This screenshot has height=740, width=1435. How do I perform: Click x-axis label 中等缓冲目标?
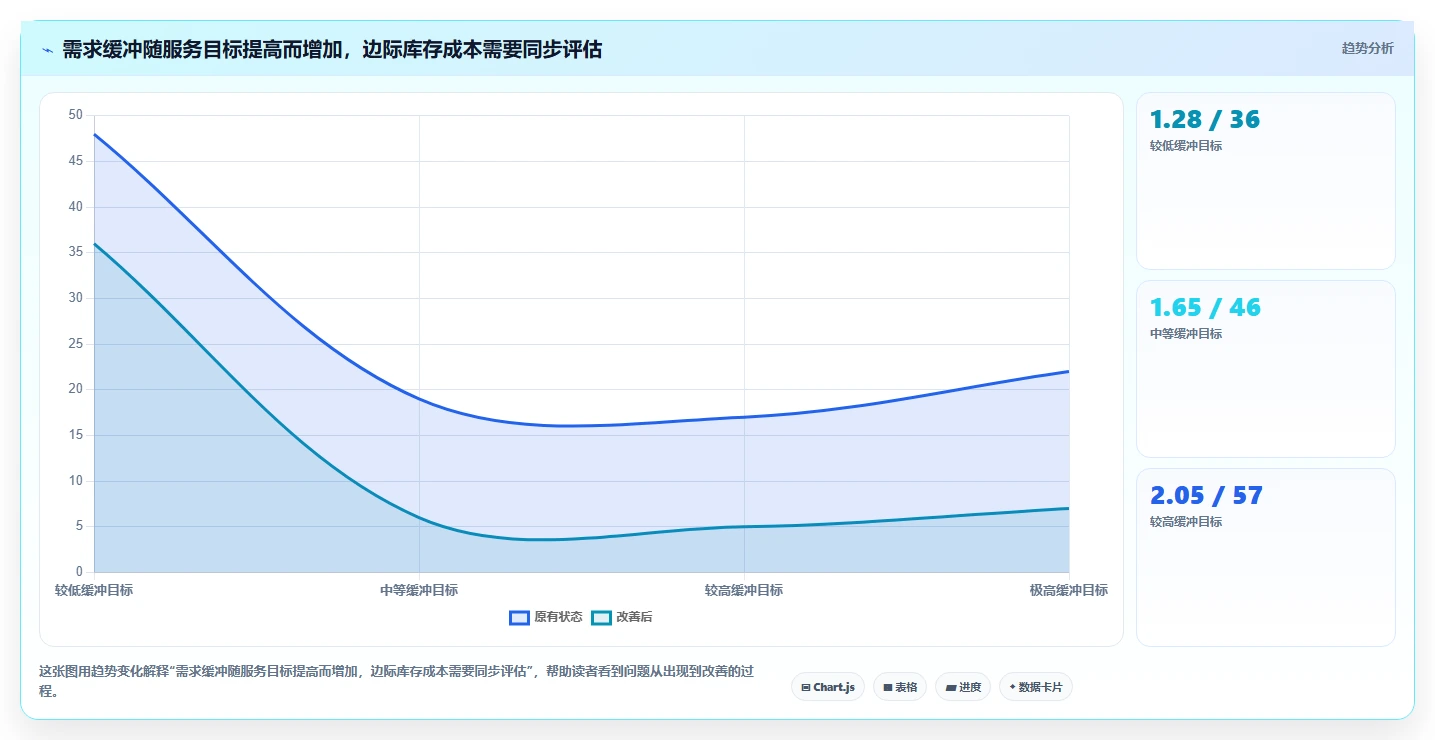coord(419,591)
